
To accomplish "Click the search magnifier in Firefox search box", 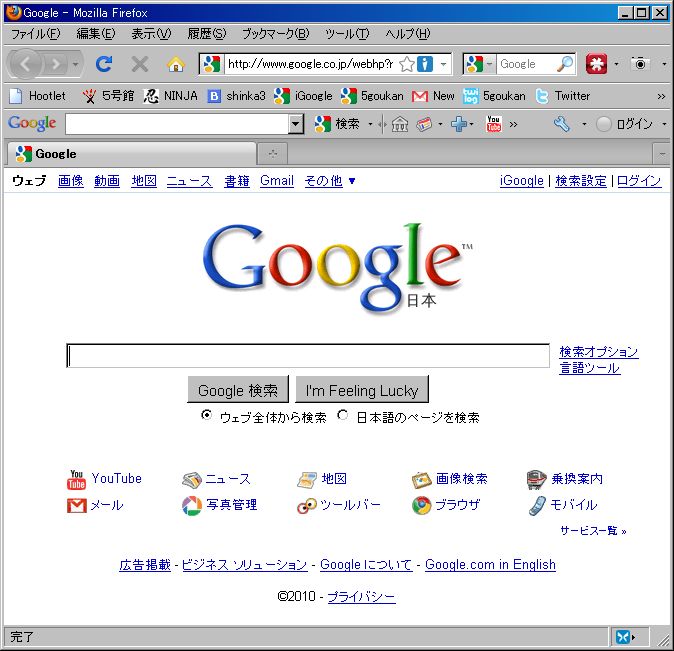I will pos(565,64).
